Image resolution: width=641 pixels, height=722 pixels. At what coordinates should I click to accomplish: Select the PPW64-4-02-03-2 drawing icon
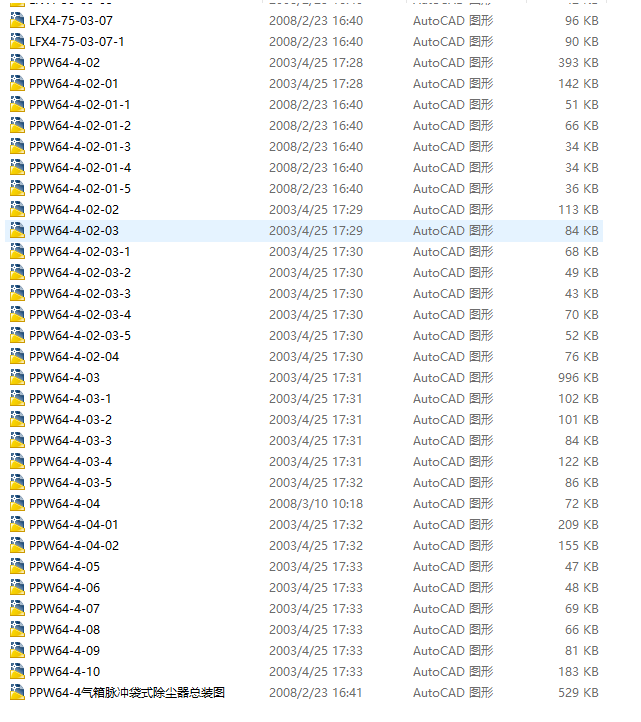tap(17, 273)
